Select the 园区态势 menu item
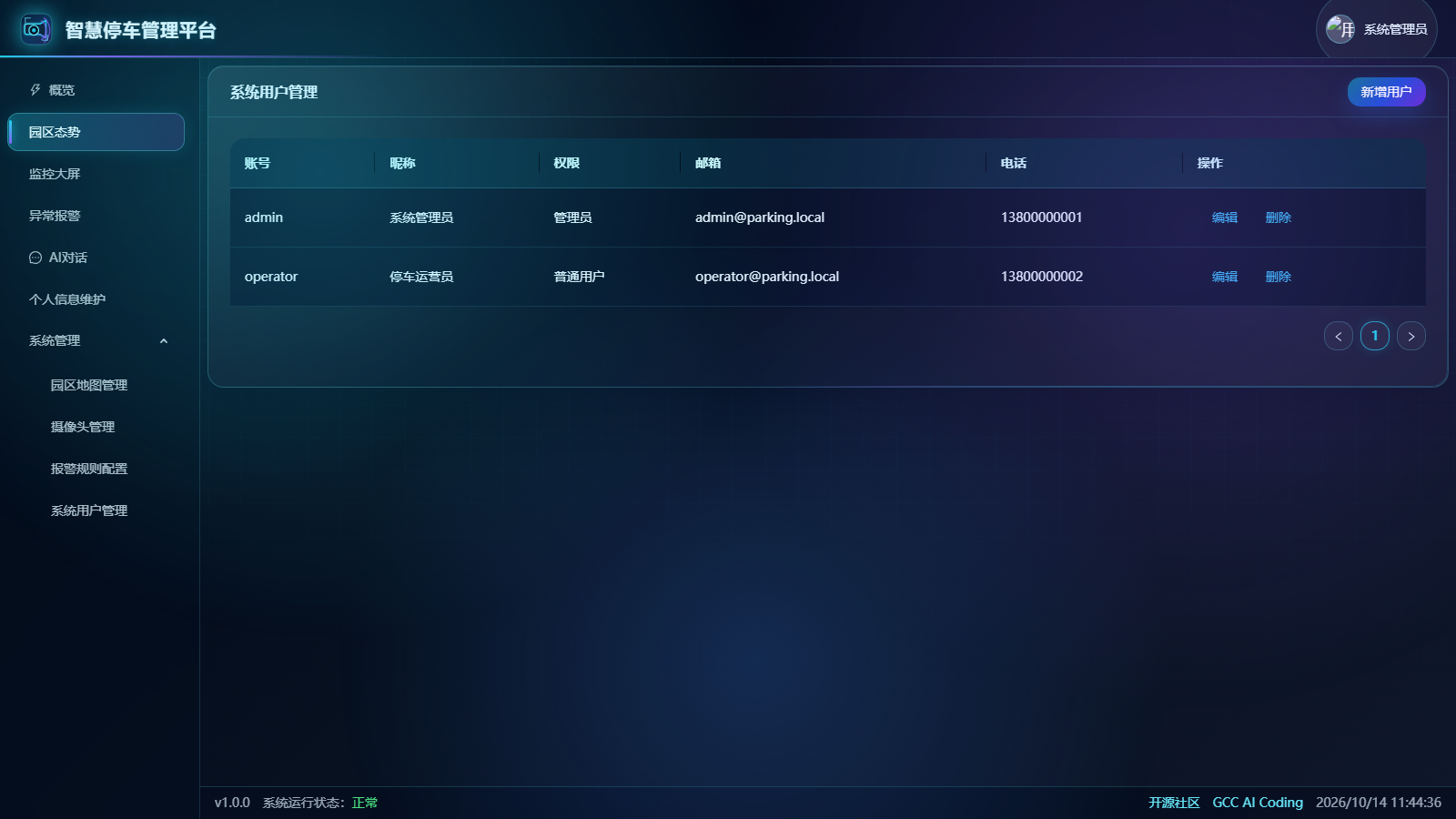Viewport: 1456px width, 819px height. [96, 132]
